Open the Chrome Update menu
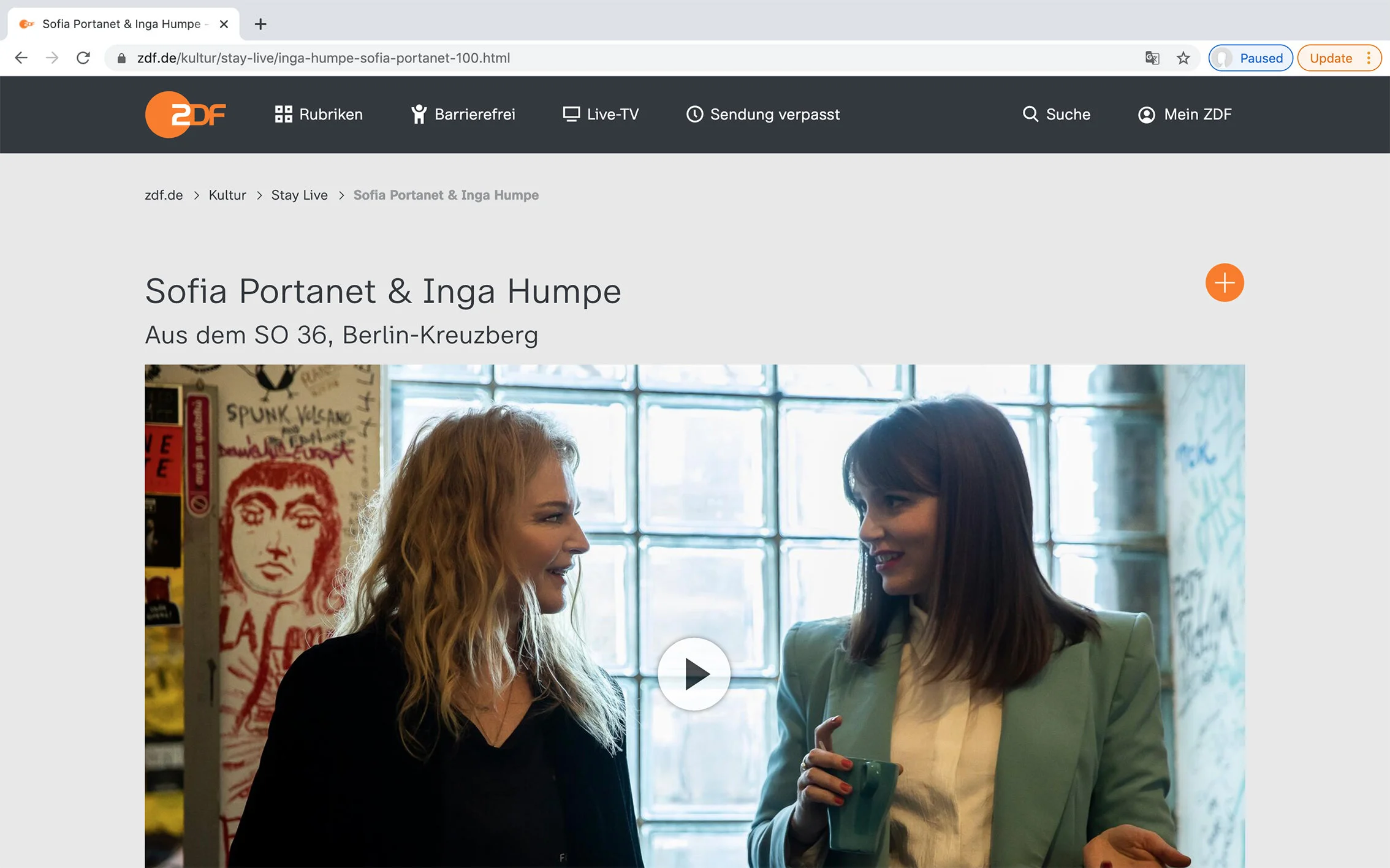 pos(1339,58)
